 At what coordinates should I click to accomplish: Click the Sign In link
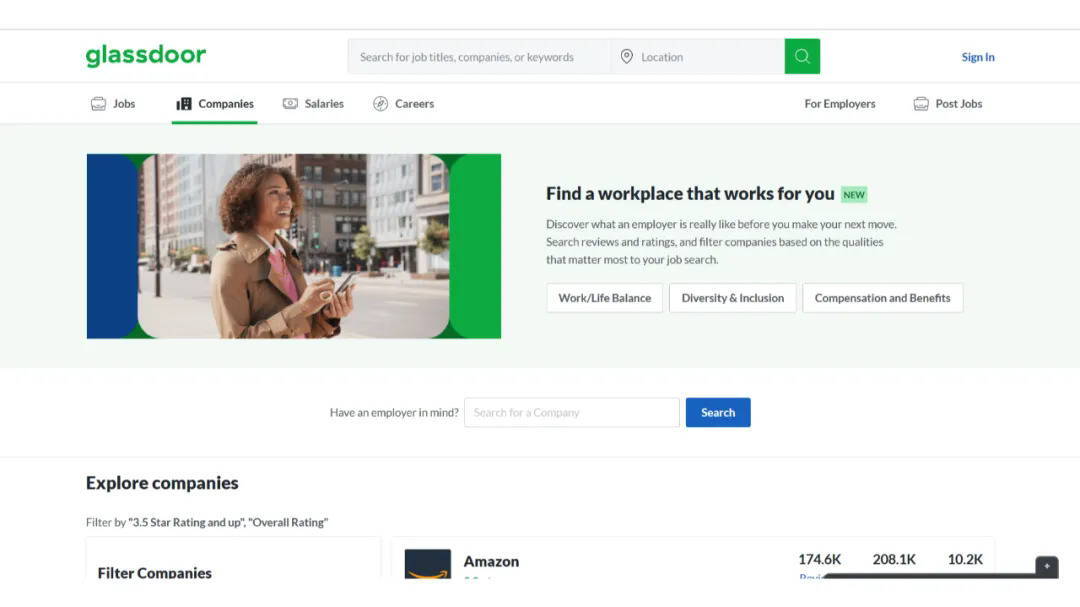point(977,57)
